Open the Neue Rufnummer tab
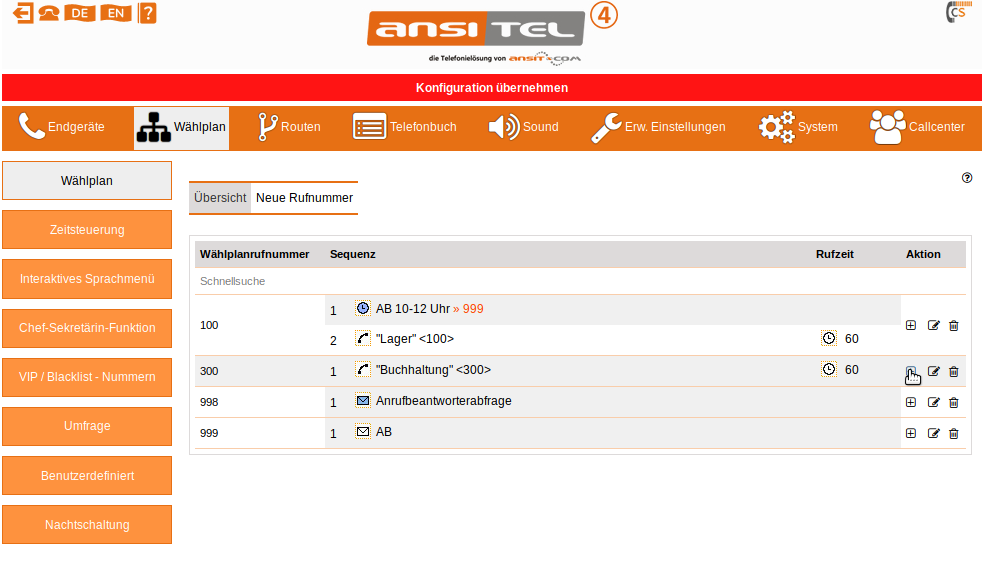This screenshot has width=984, height=563. pos(304,198)
